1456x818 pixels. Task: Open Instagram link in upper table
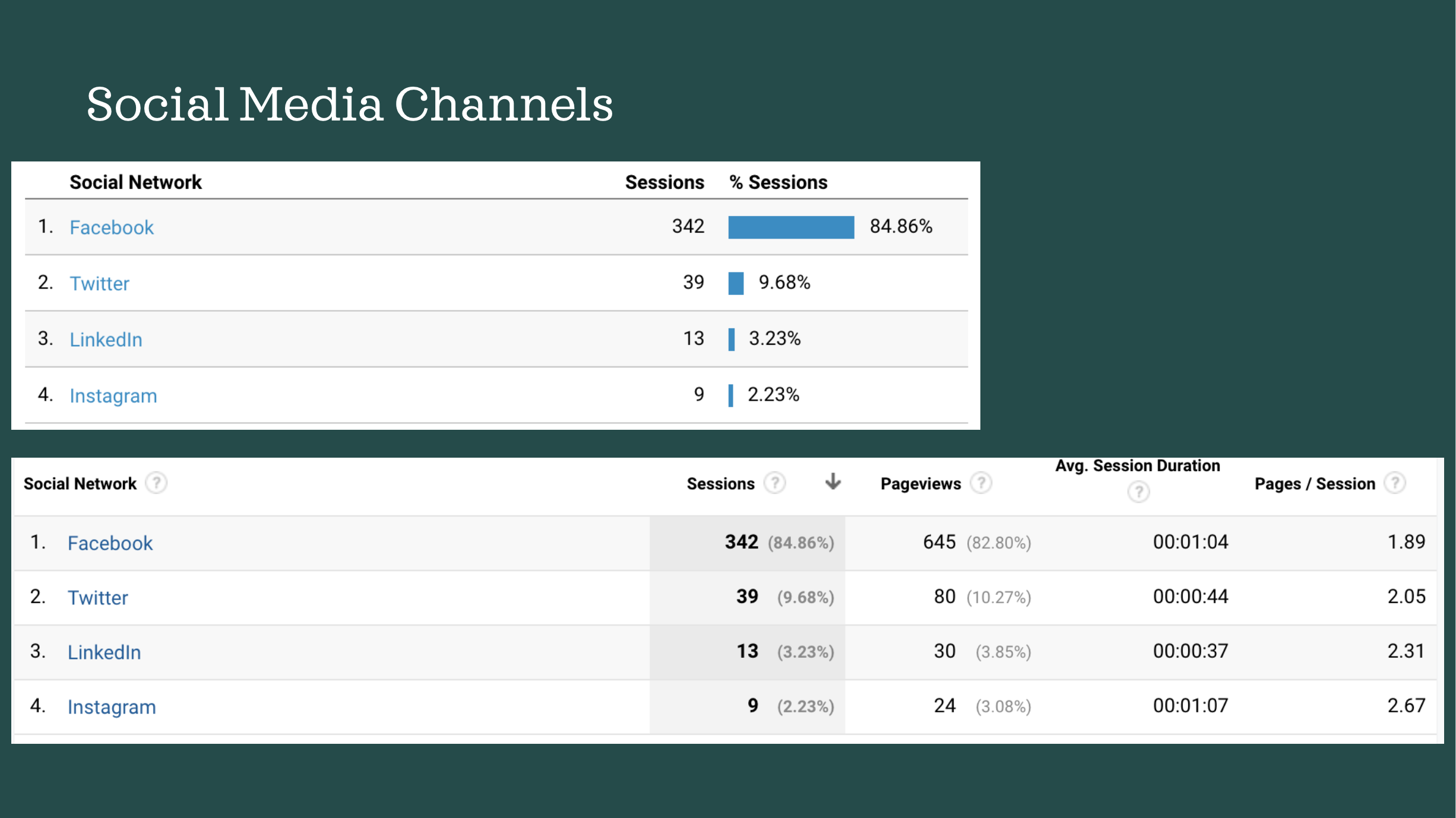[x=113, y=396]
